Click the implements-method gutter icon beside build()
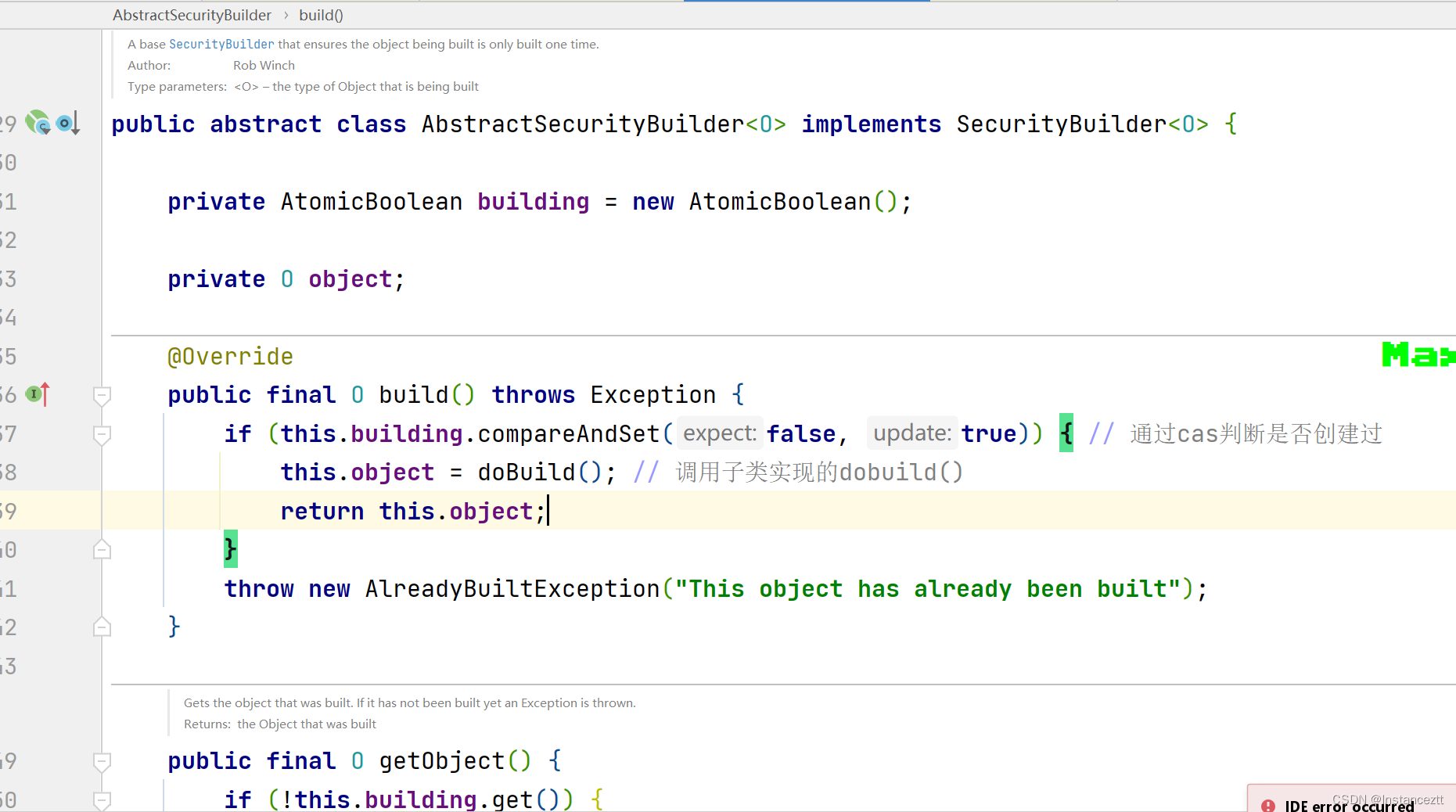 (38, 394)
